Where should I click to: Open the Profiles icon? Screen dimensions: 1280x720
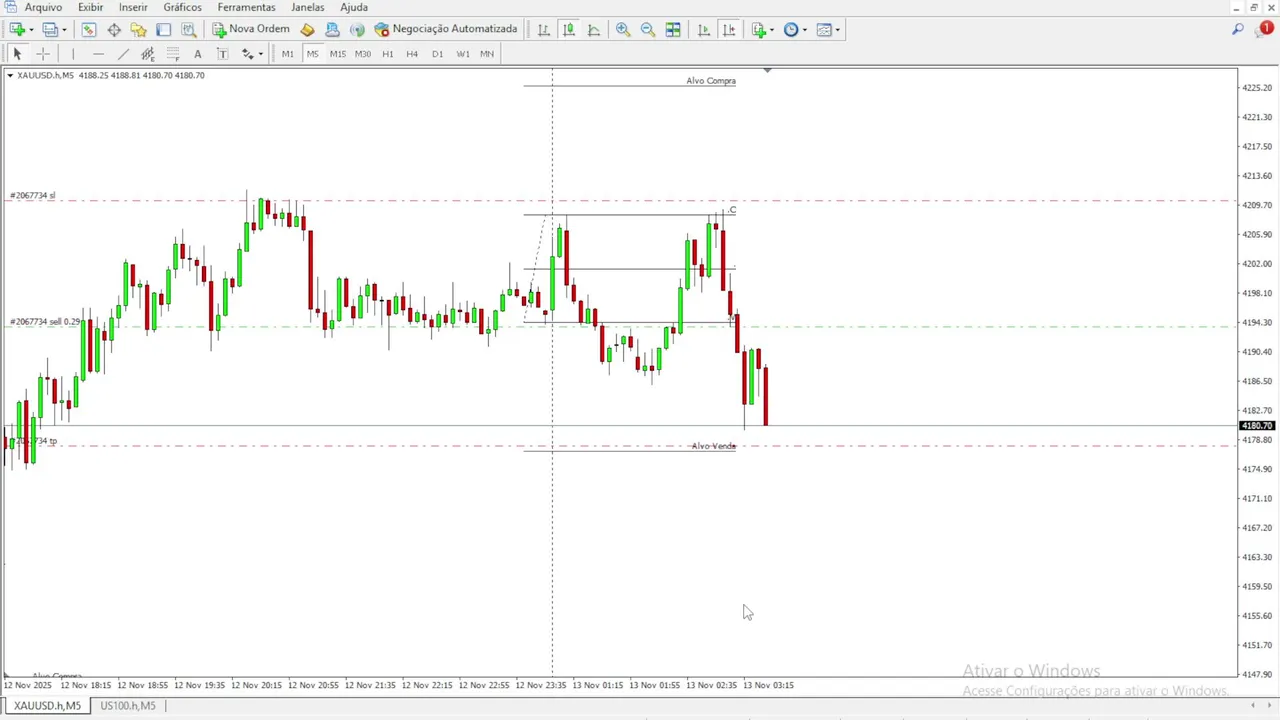point(50,30)
